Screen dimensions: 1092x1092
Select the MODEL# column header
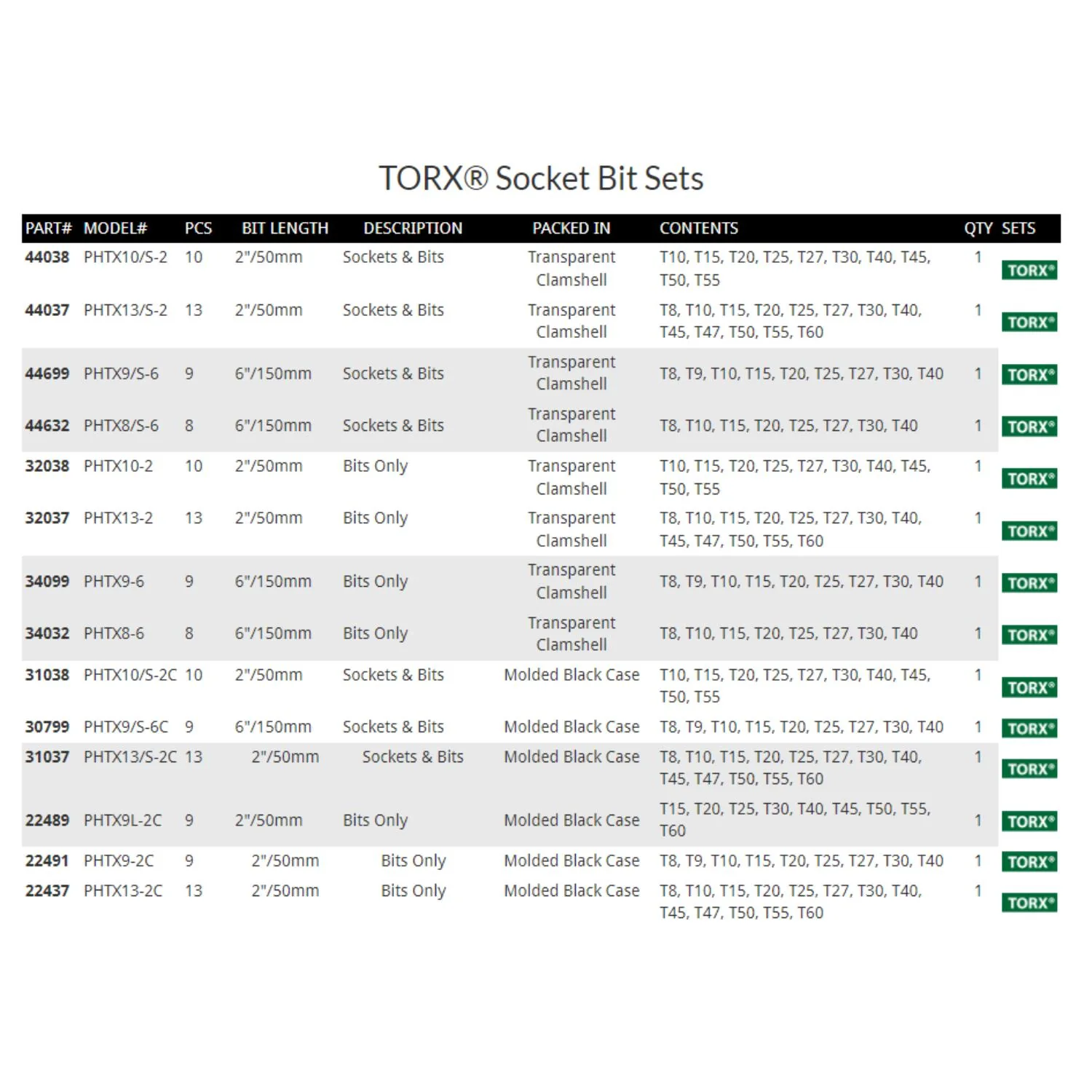(115, 228)
